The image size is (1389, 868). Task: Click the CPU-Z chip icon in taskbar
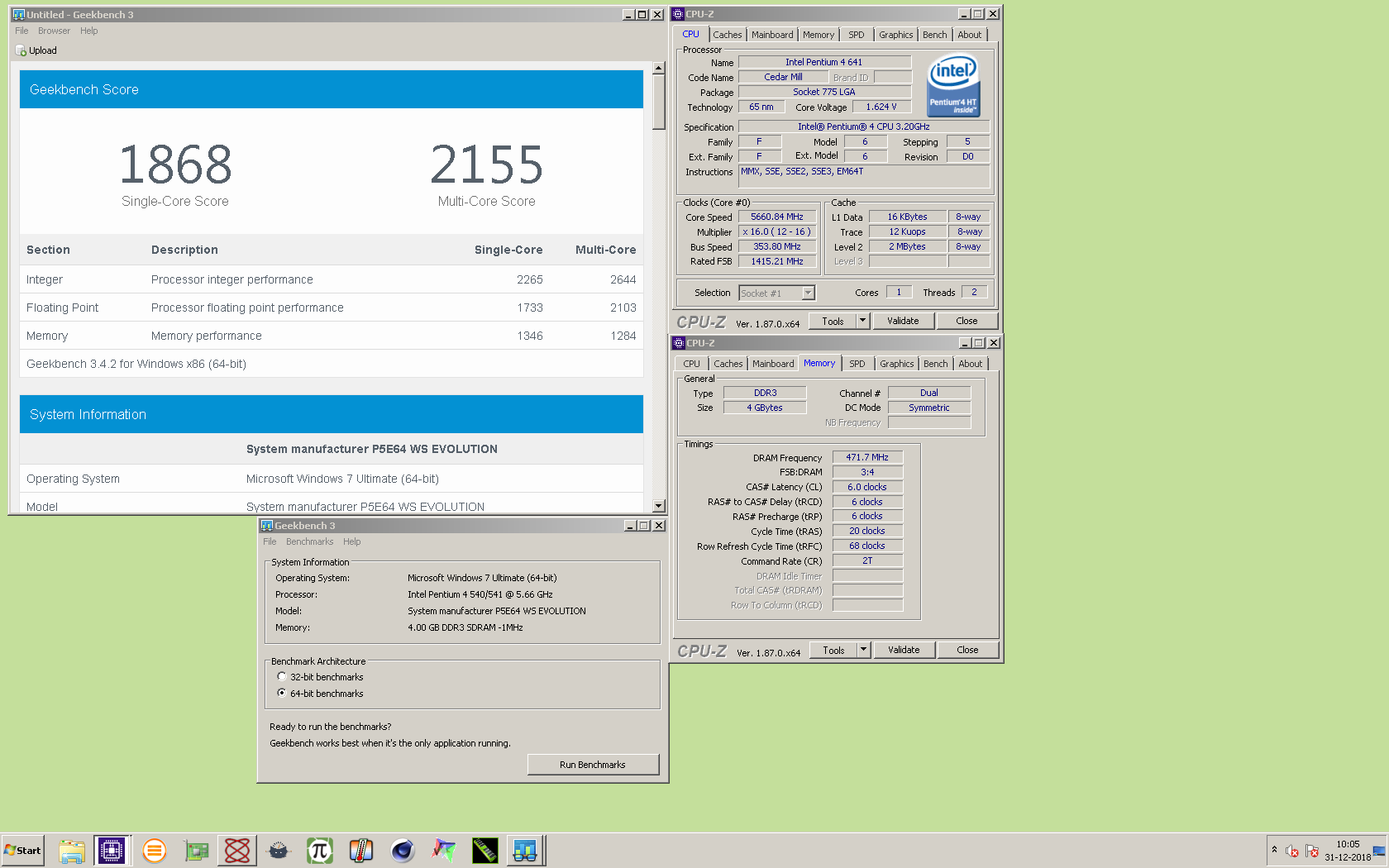click(x=112, y=851)
